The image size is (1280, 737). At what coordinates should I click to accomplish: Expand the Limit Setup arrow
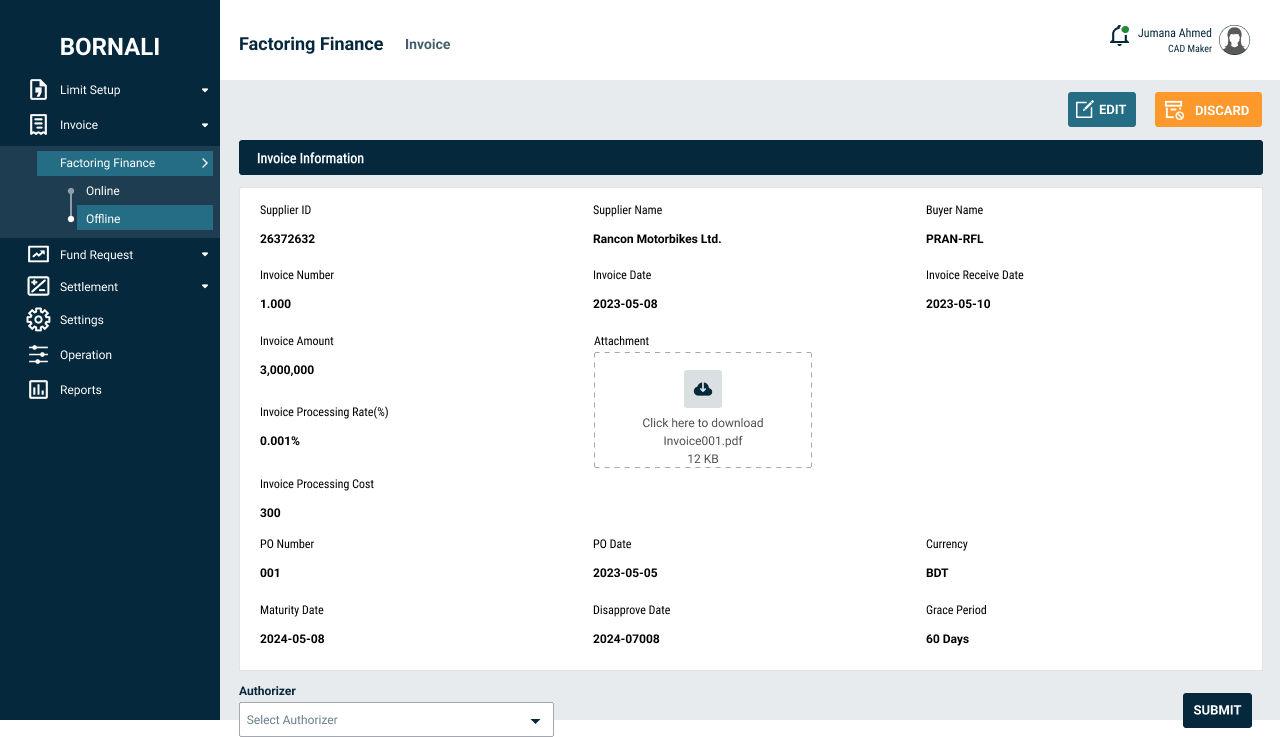[x=205, y=90]
